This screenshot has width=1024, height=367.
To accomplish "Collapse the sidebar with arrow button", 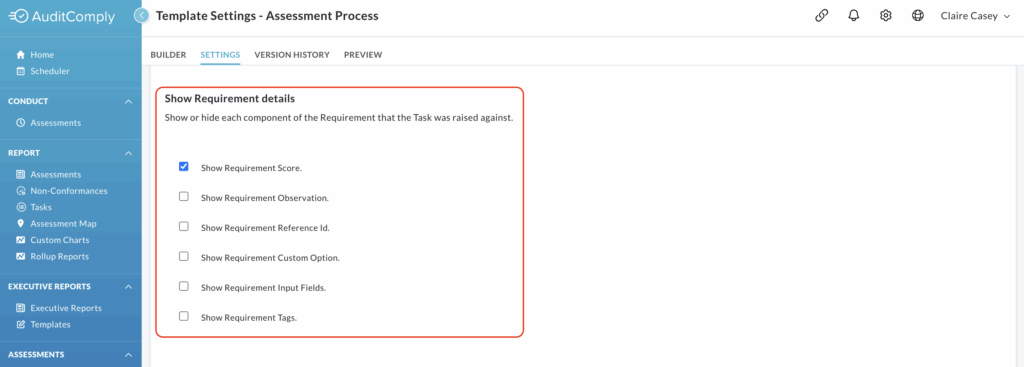I will 142,16.
